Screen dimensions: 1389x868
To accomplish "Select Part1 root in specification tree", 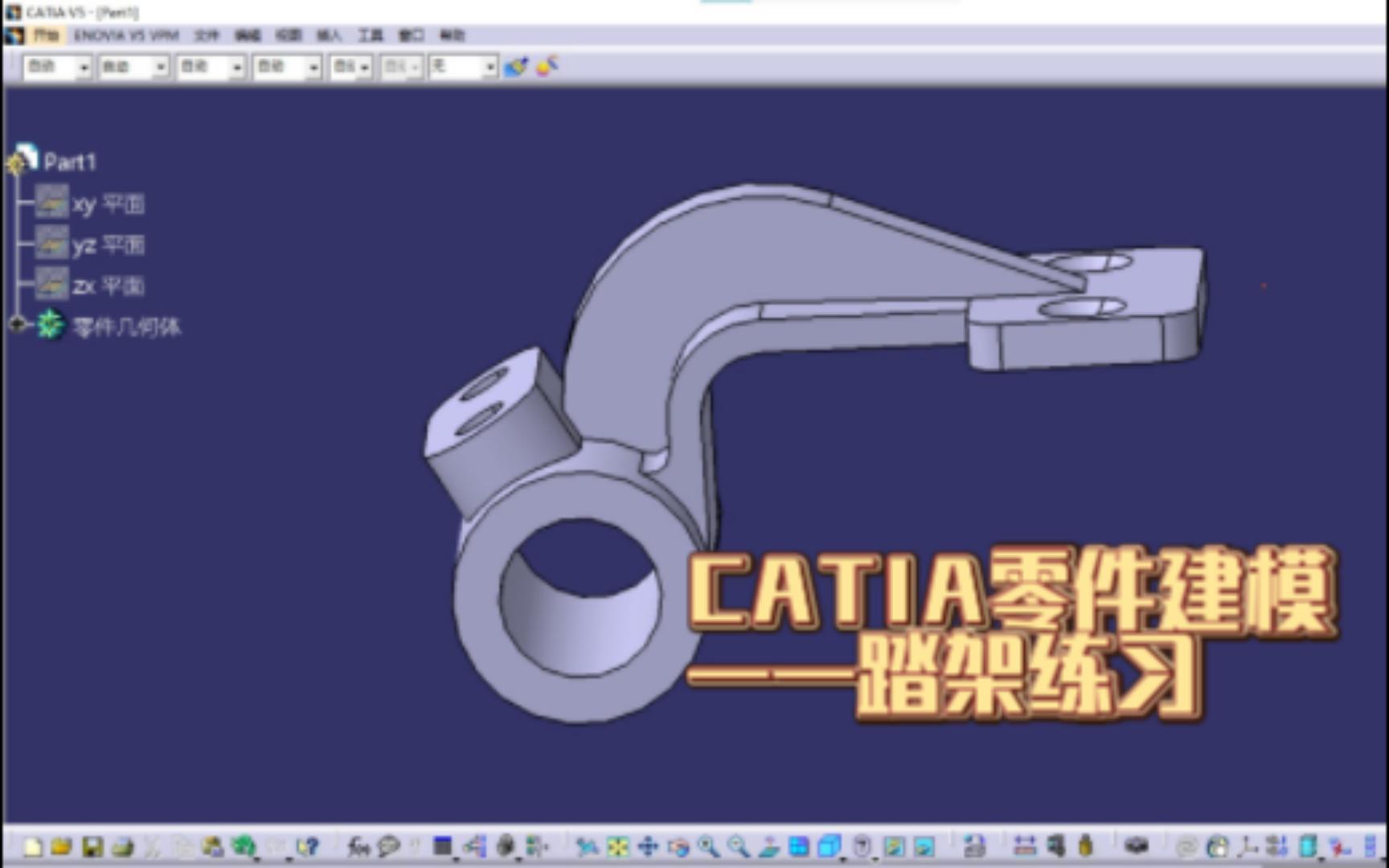I will tap(70, 162).
